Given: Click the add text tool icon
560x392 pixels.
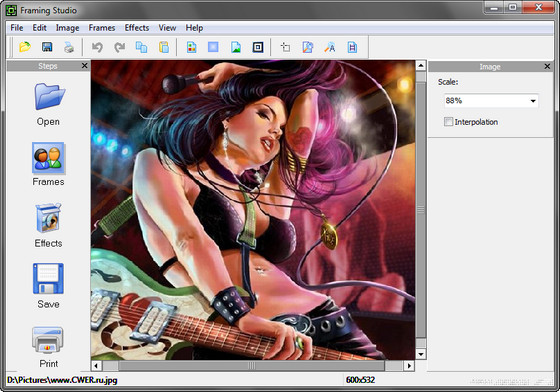Looking at the screenshot, I should (330, 47).
